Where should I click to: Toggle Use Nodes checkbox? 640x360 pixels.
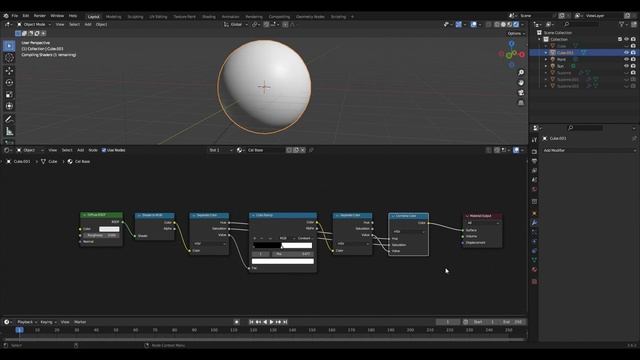click(104, 150)
